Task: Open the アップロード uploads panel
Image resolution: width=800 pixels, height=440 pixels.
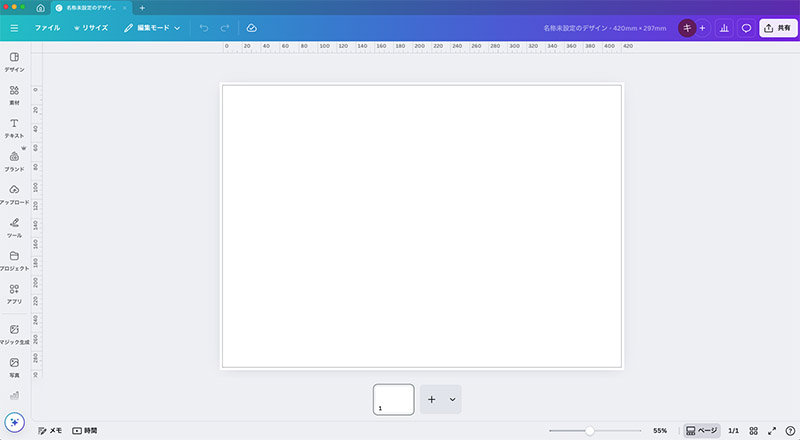Action: click(14, 193)
